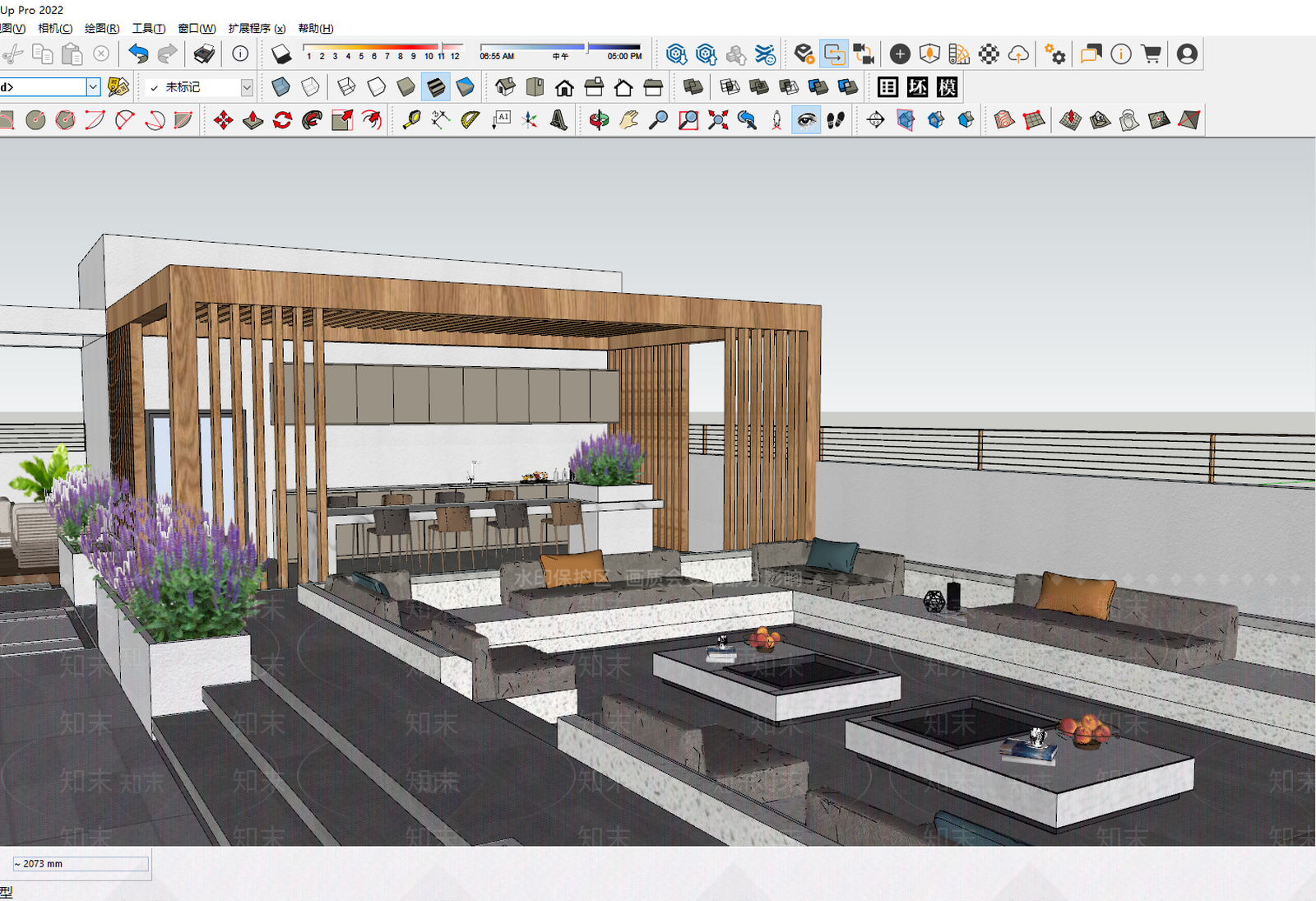Open Model Info dialog
This screenshot has width=1316, height=901.
click(240, 54)
